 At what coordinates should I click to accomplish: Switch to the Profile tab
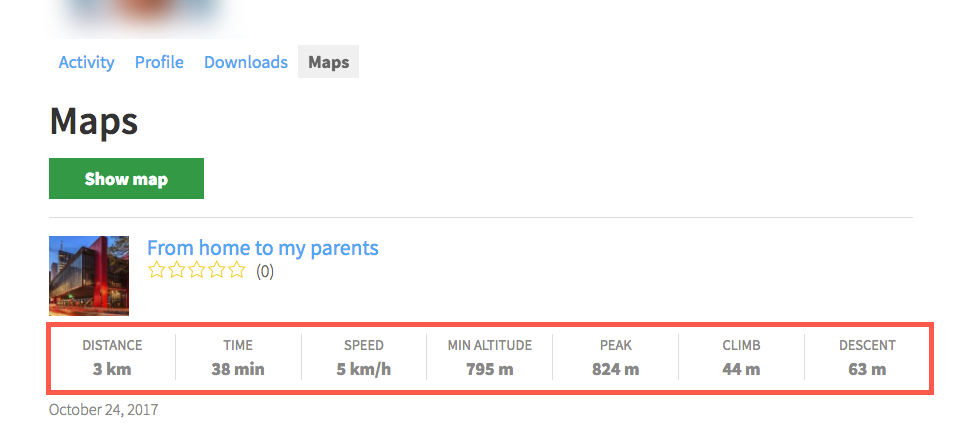coord(159,62)
